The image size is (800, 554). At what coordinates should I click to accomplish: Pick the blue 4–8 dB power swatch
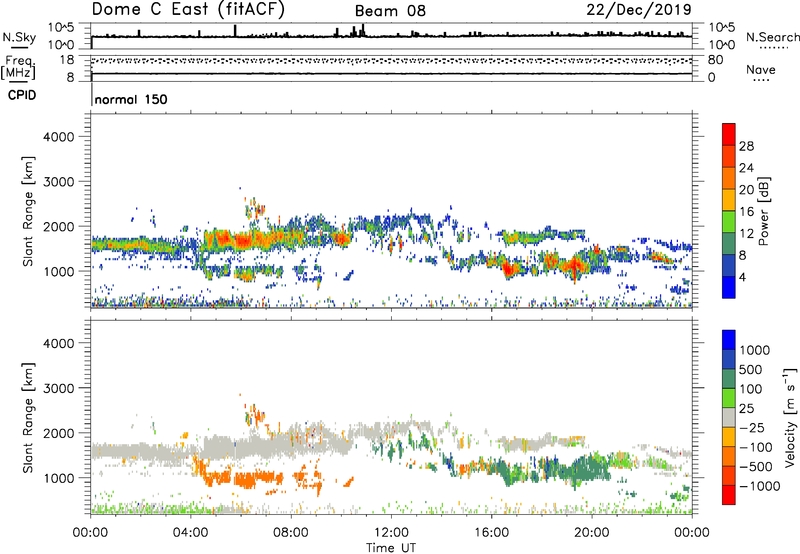729,265
